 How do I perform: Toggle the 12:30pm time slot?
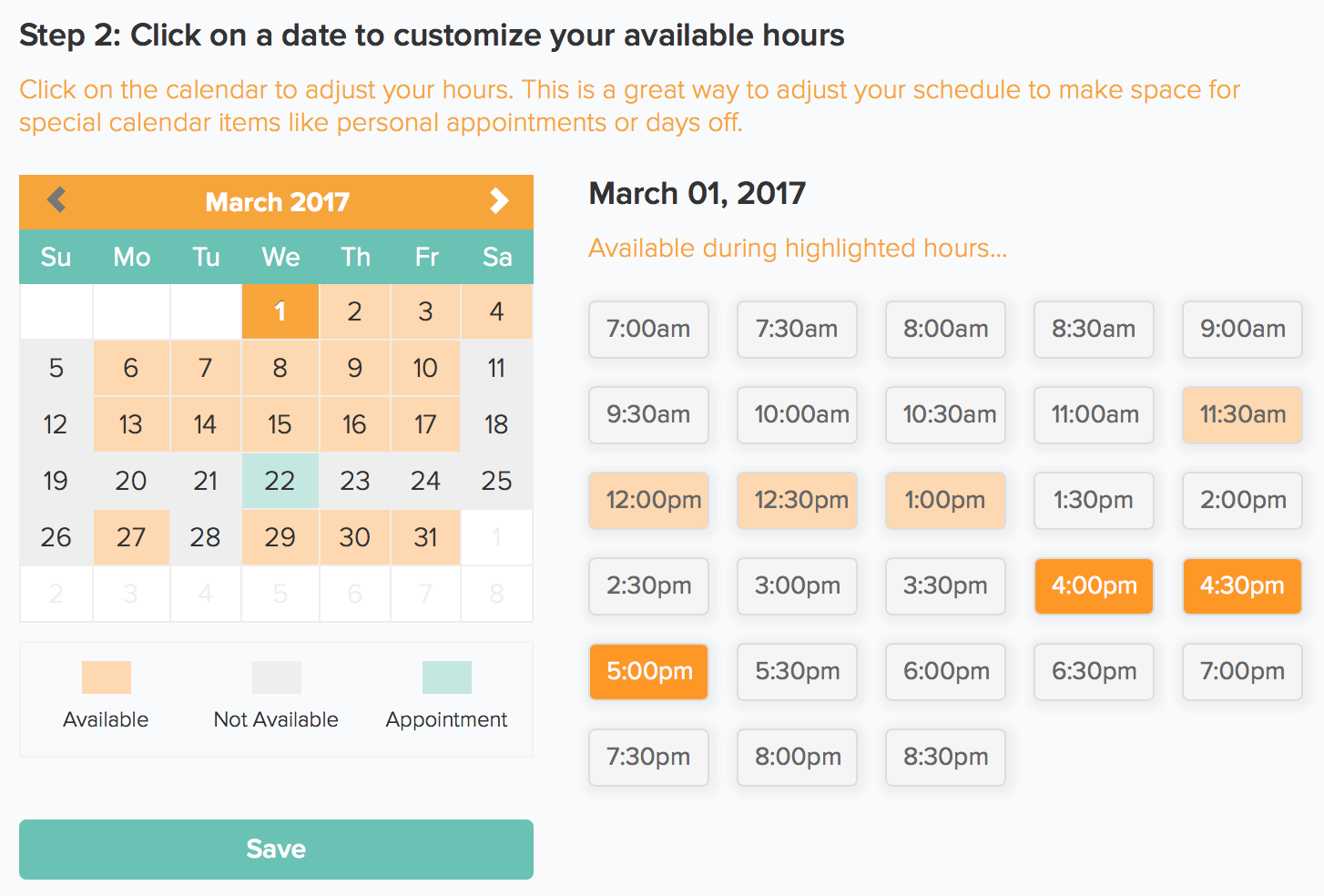pos(797,500)
